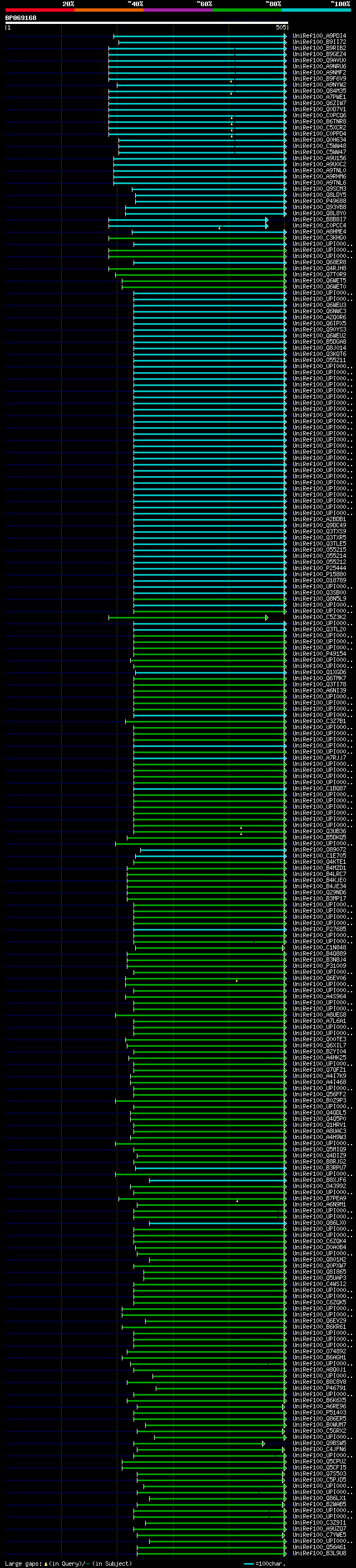The height and width of the screenshot is (1568, 356).
Task: Select the UniRef100_Q86LX1 label
Action: pyautogui.click(x=319, y=1498)
